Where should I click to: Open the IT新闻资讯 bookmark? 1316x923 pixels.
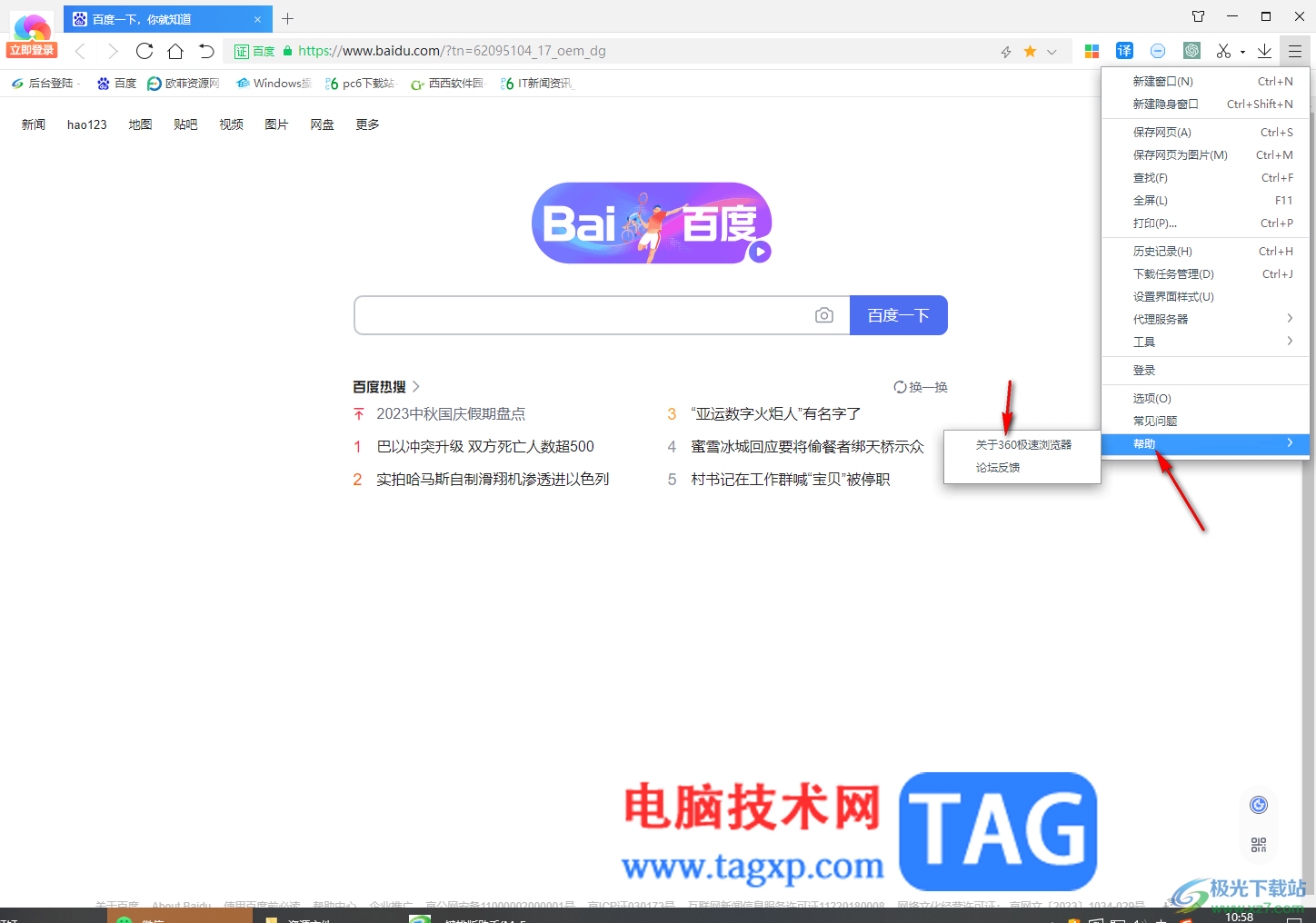(536, 84)
